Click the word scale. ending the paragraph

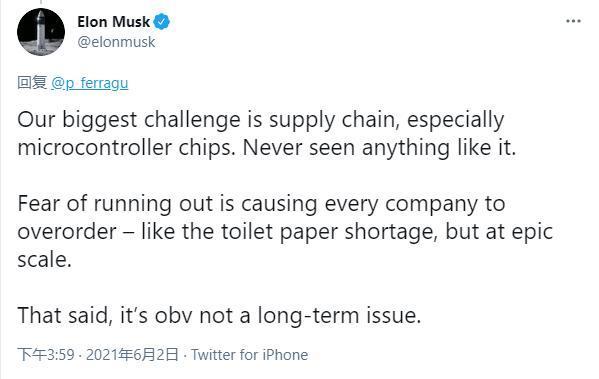44,260
